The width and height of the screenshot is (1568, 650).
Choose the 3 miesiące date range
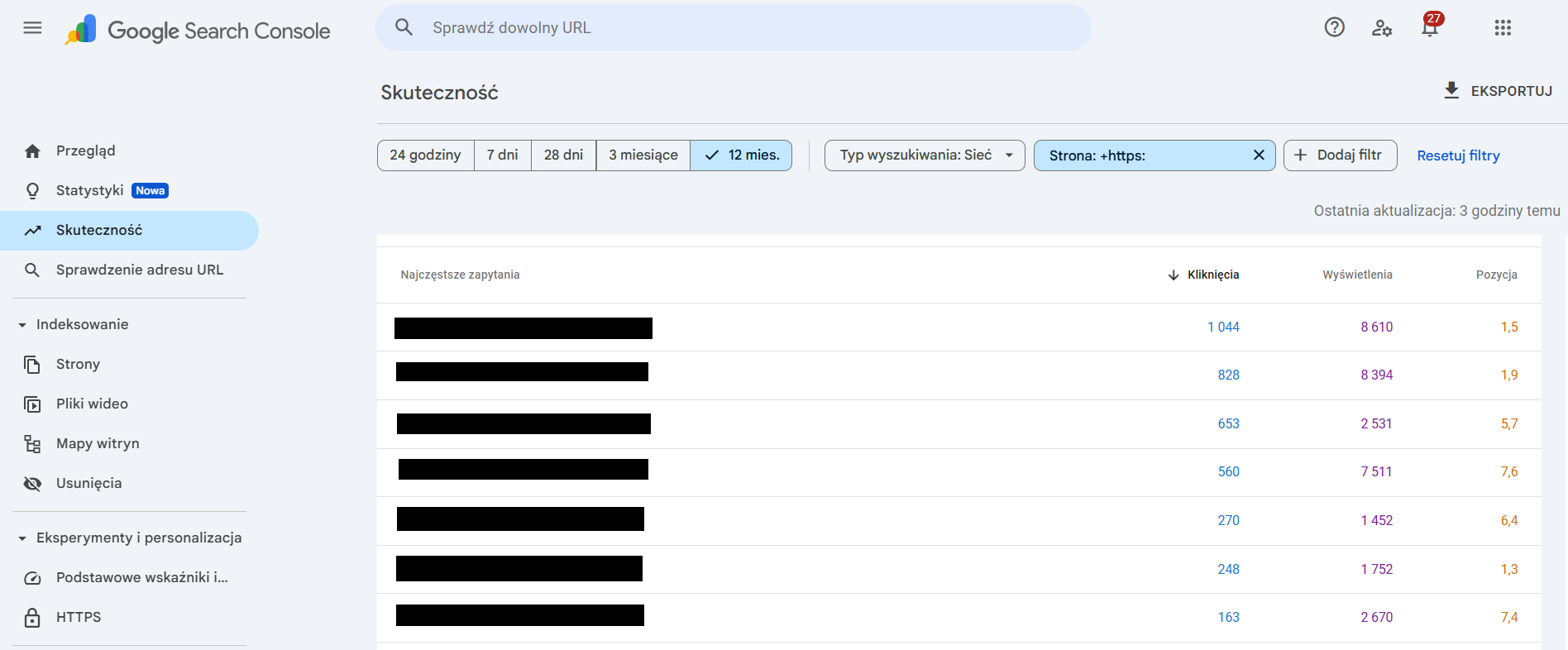643,155
